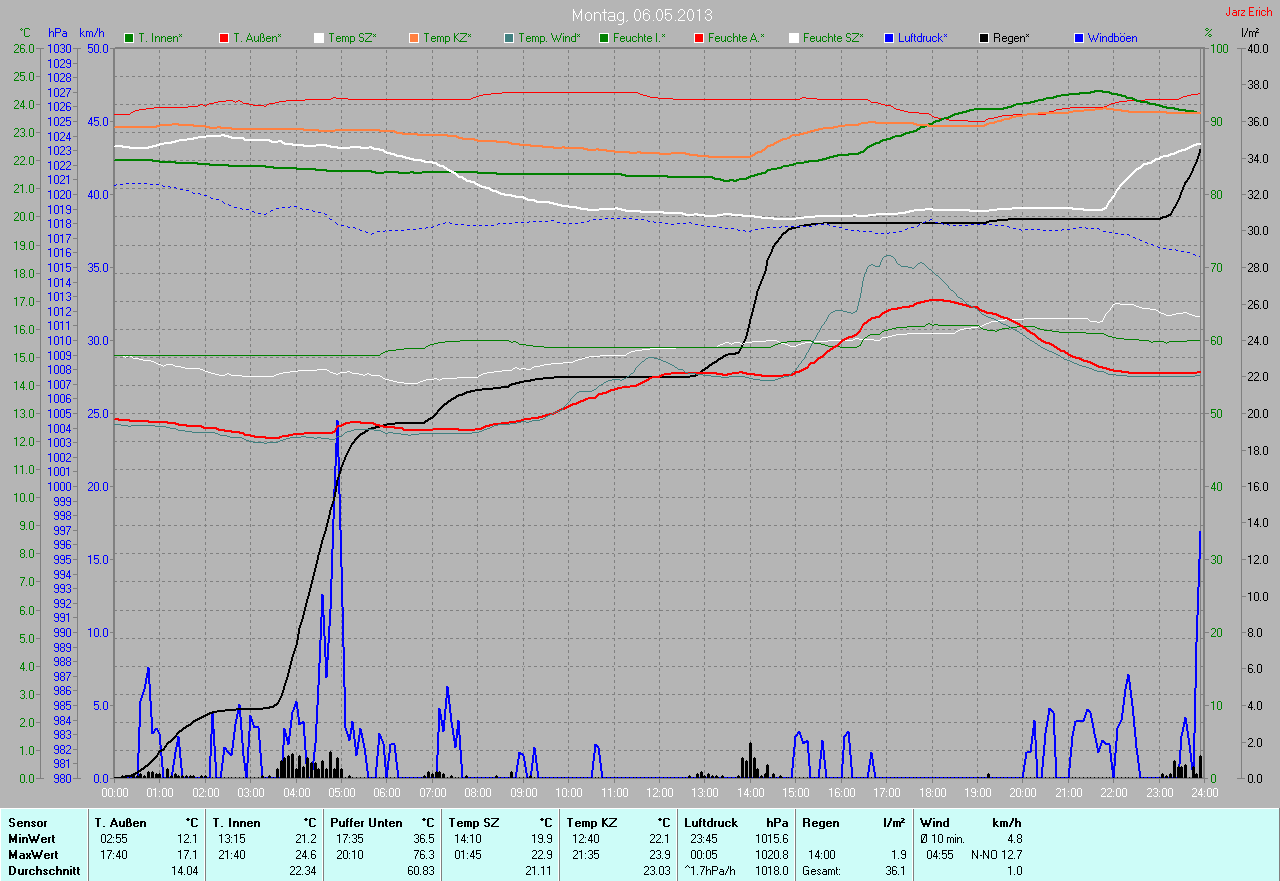The image size is (1280, 881).
Task: Click Luftdruck minimum value 1015.6
Action: click(771, 839)
